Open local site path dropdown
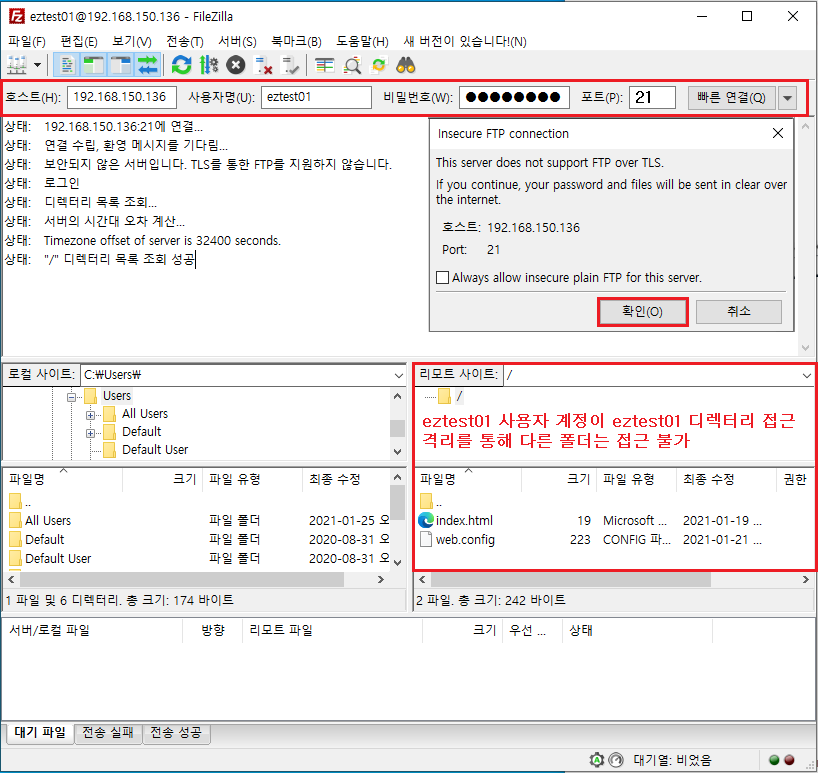 coord(399,375)
